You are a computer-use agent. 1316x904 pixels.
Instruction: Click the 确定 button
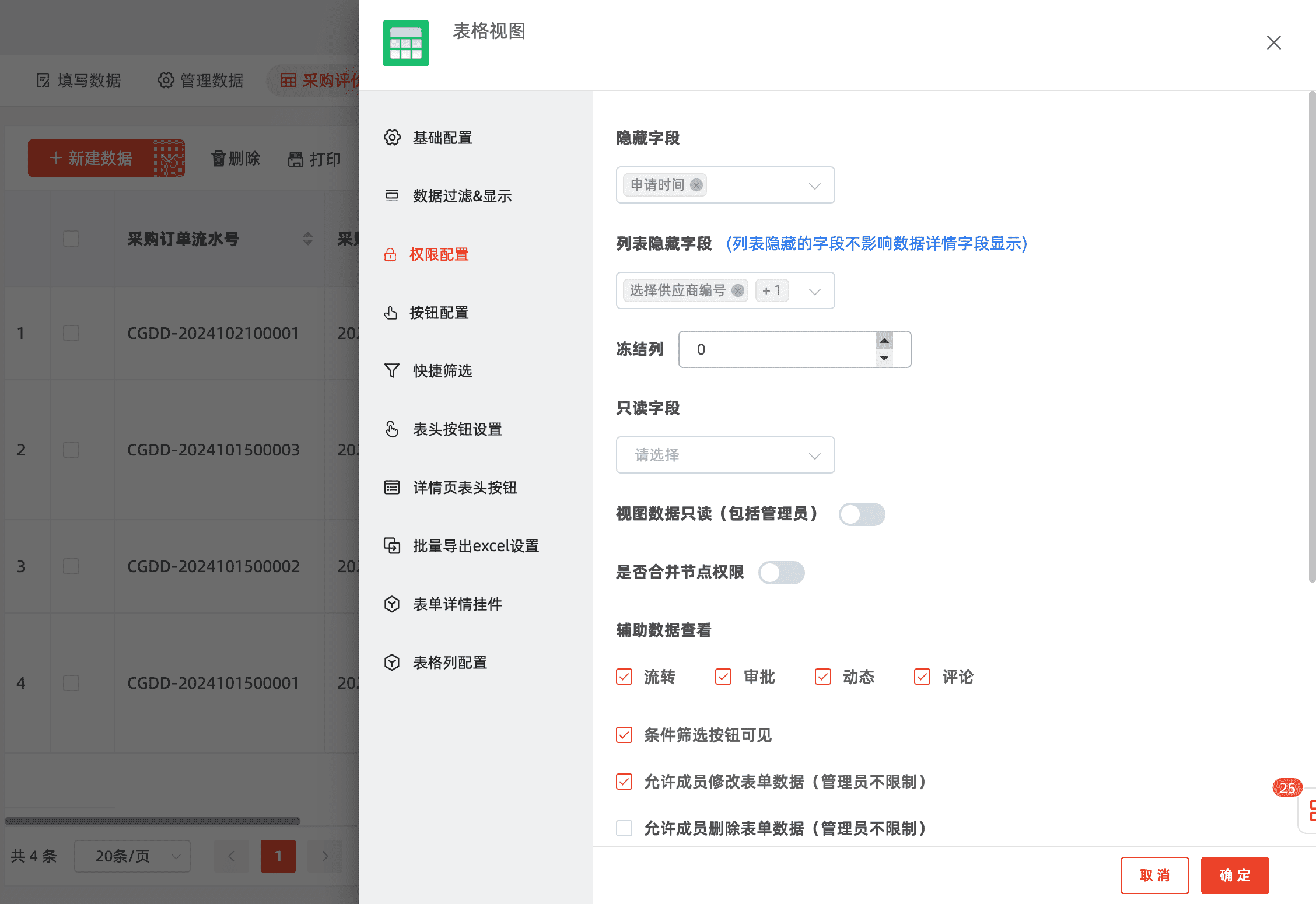pyautogui.click(x=1234, y=875)
